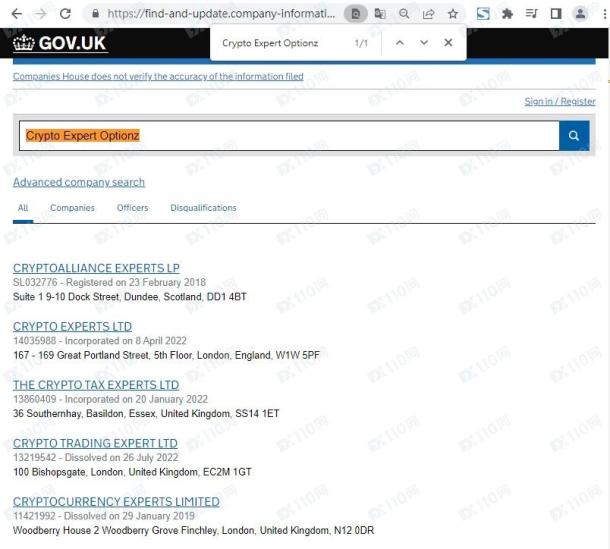The width and height of the screenshot is (610, 549).
Task: Click text 'SL032776 - Registered on 23 February 2018'
Action: [109, 282]
